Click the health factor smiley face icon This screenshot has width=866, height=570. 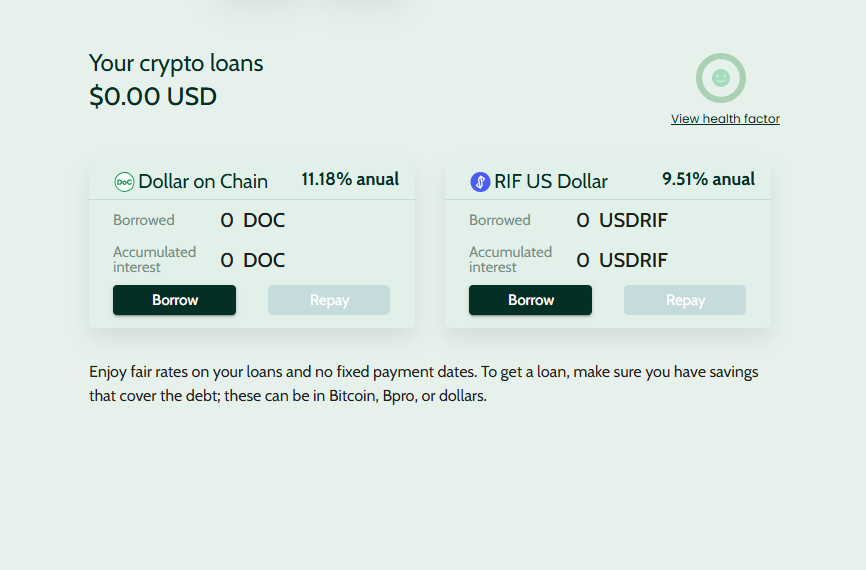pyautogui.click(x=721, y=78)
